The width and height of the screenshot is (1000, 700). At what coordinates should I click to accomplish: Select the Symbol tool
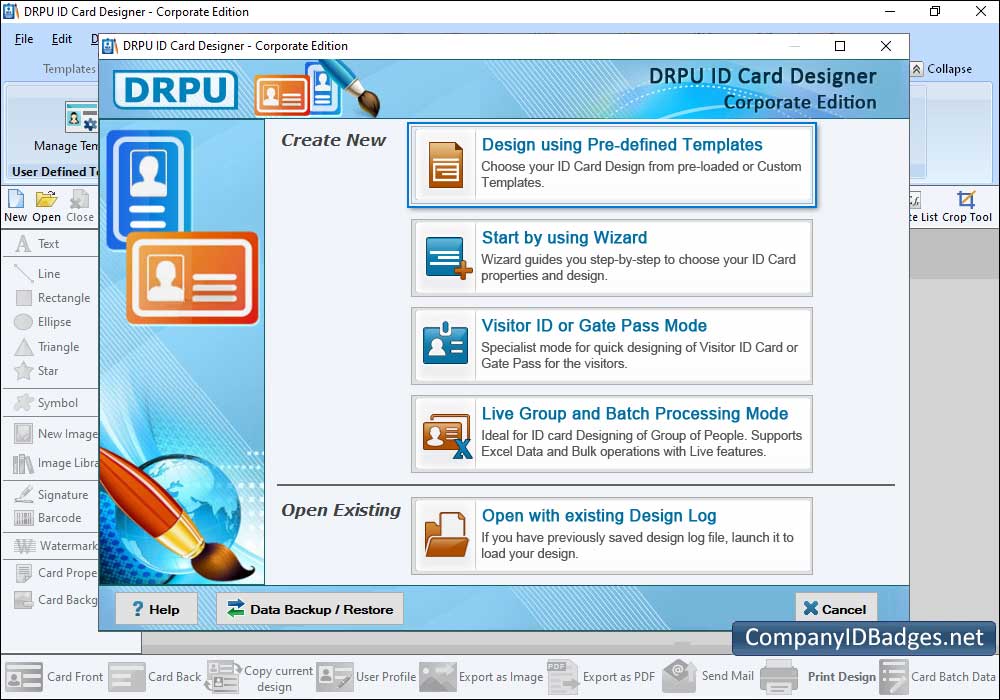tap(48, 403)
